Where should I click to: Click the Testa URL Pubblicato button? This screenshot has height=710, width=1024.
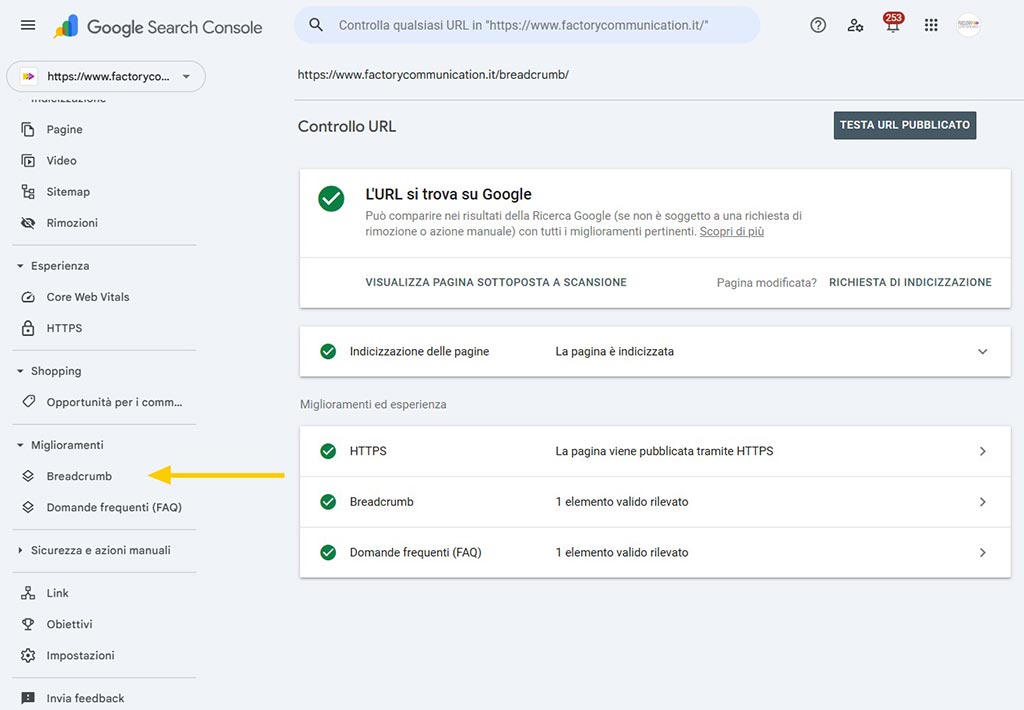tap(904, 125)
